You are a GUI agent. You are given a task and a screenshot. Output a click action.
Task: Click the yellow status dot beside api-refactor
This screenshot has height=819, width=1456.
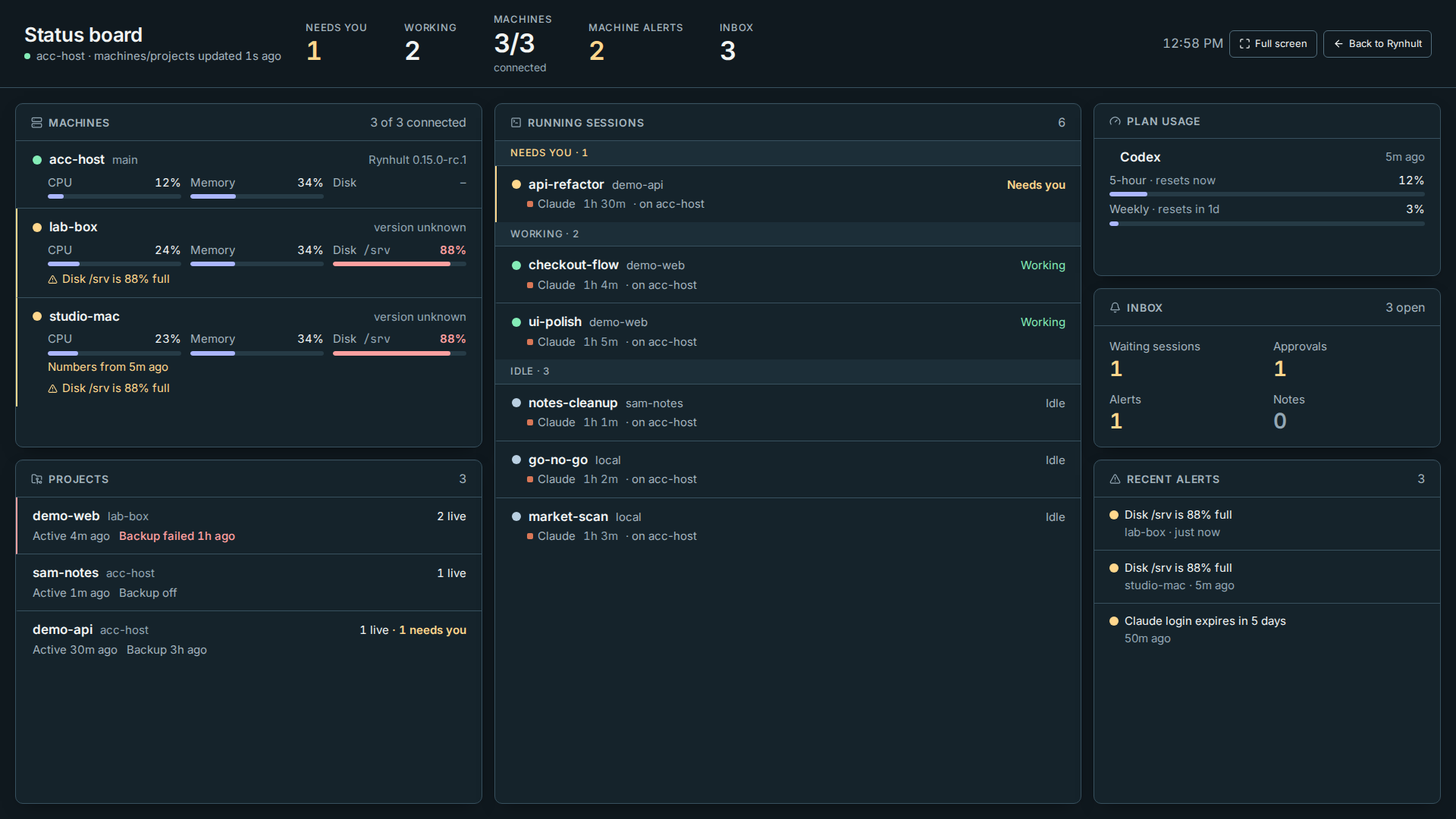point(516,185)
